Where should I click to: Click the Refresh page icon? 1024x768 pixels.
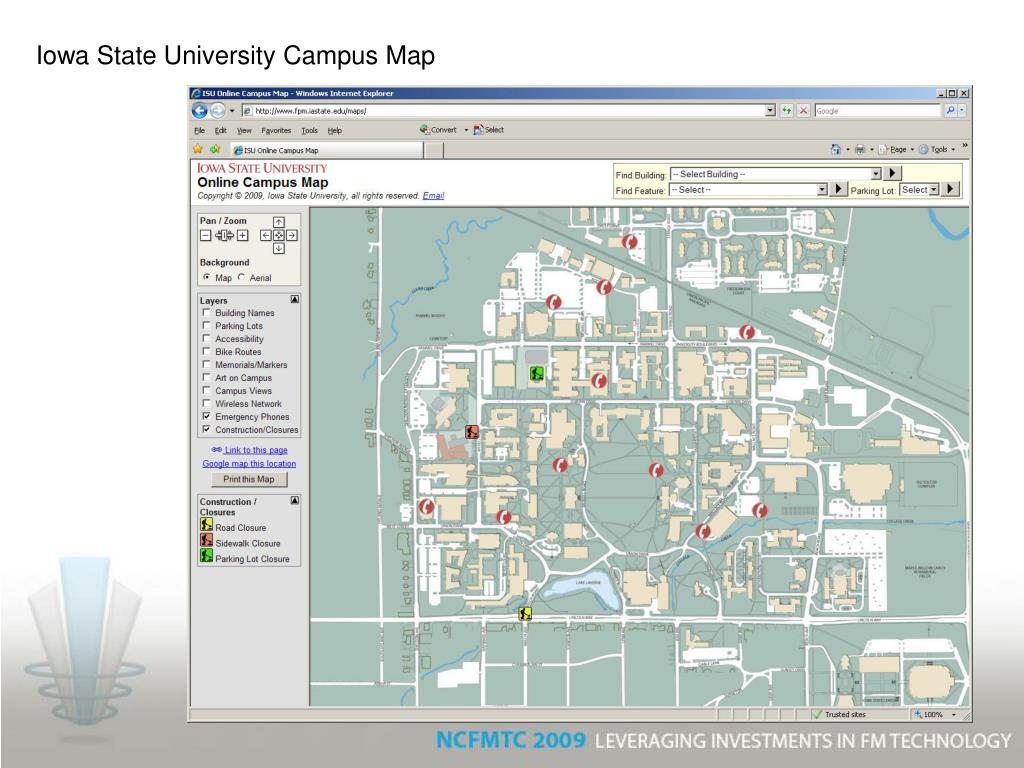(787, 111)
